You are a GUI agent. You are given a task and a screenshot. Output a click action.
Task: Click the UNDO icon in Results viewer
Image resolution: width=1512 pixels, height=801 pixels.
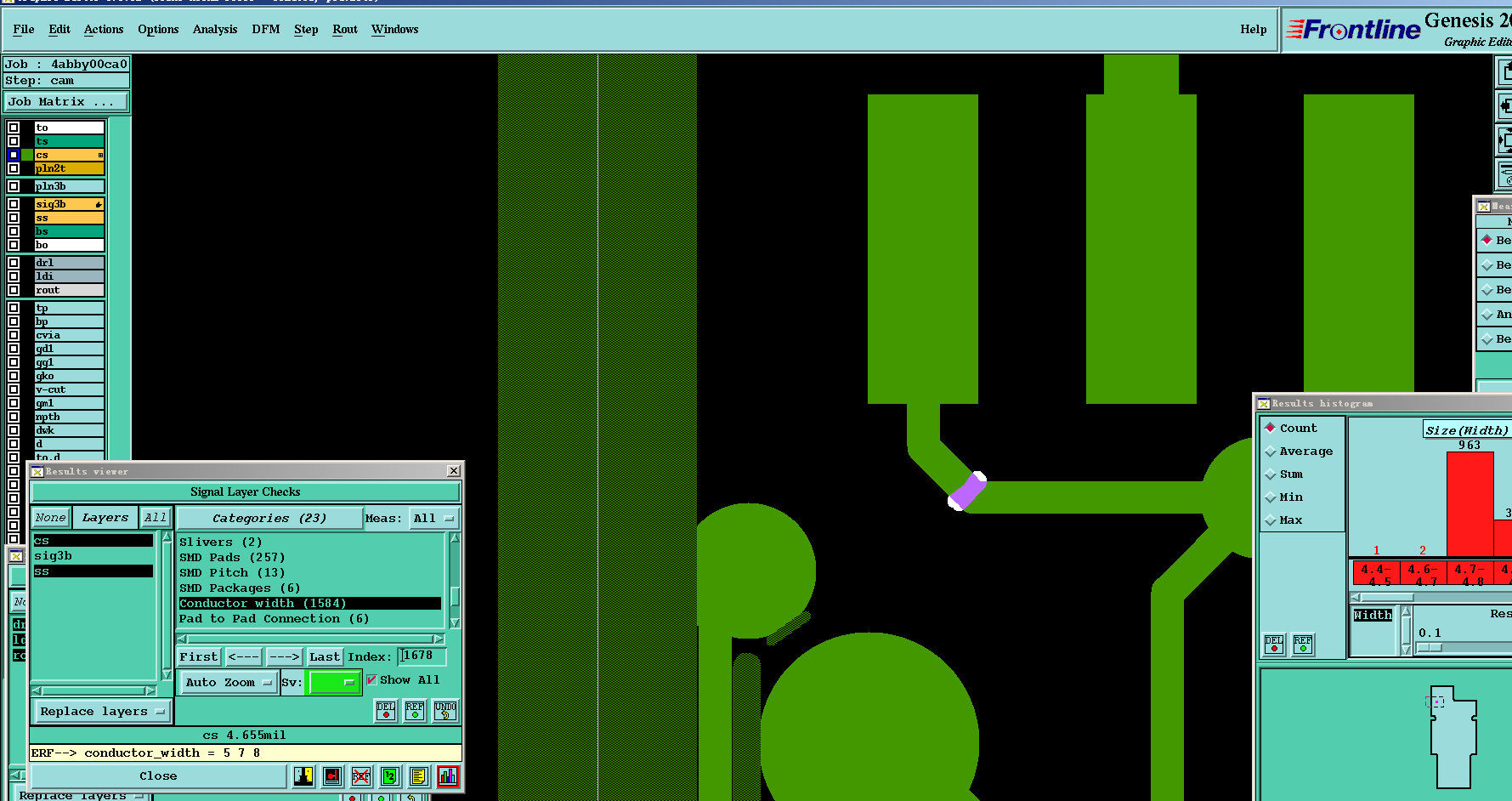pyautogui.click(x=445, y=711)
